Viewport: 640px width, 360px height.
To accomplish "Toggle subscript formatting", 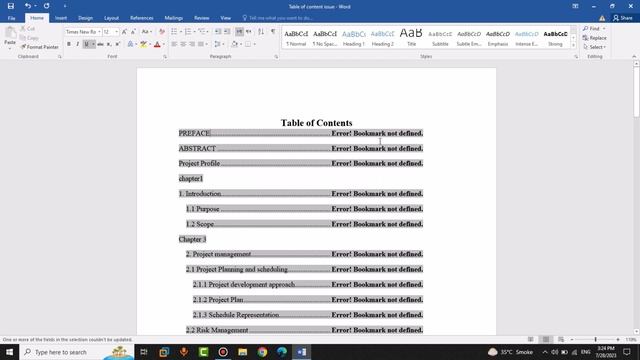I will [109, 44].
